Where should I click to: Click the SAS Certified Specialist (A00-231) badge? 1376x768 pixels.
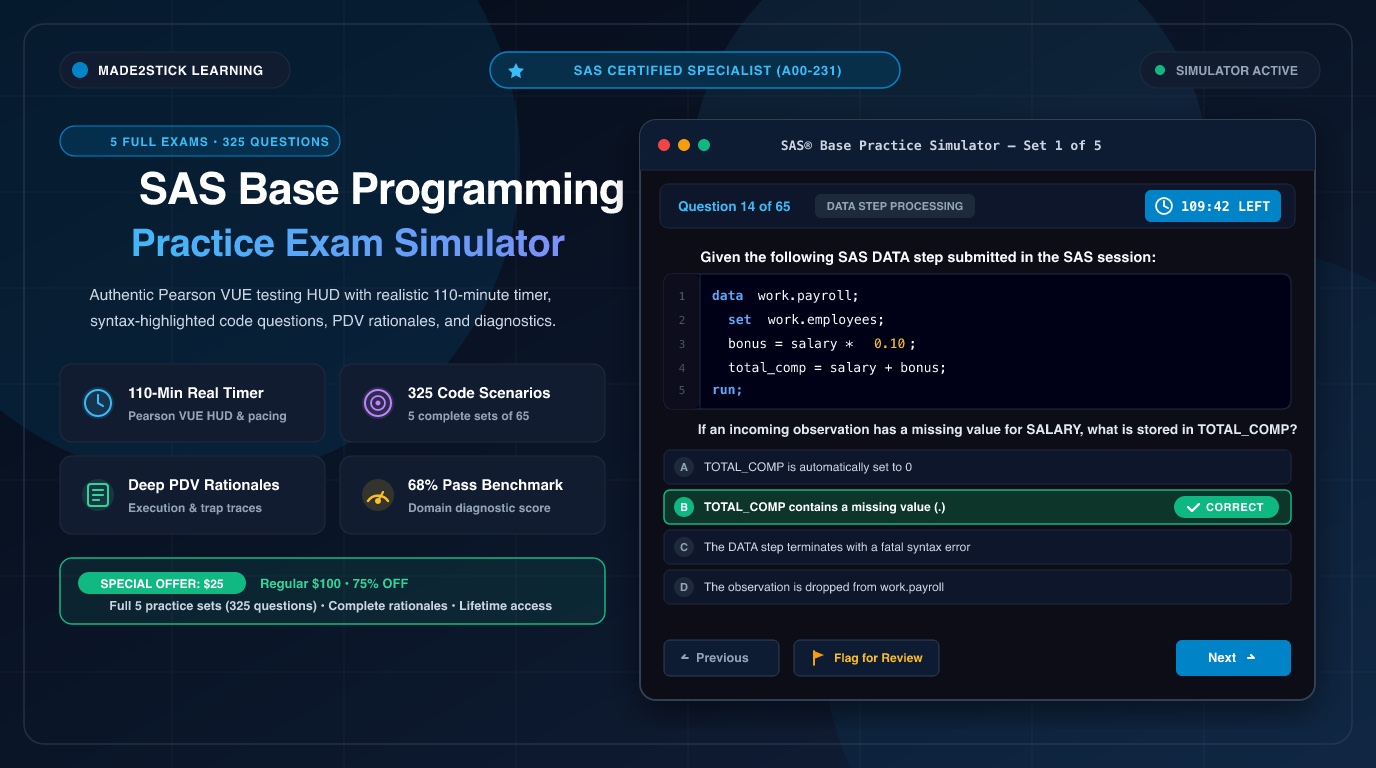click(x=695, y=71)
